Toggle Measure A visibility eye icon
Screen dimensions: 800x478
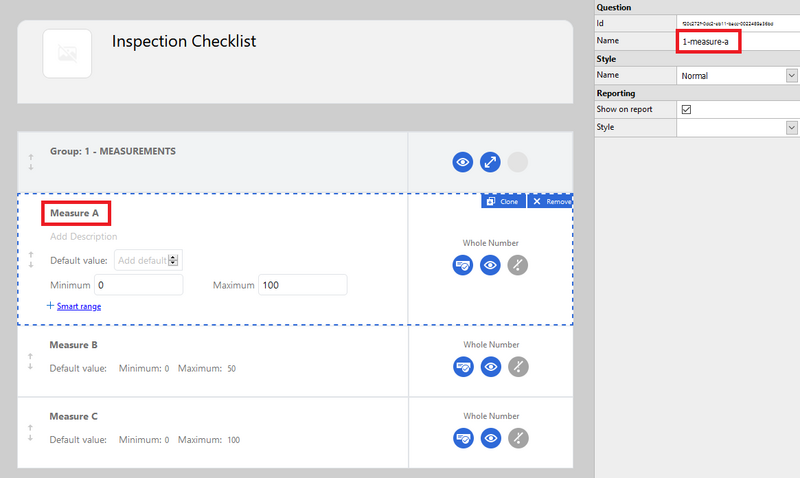[x=490, y=265]
